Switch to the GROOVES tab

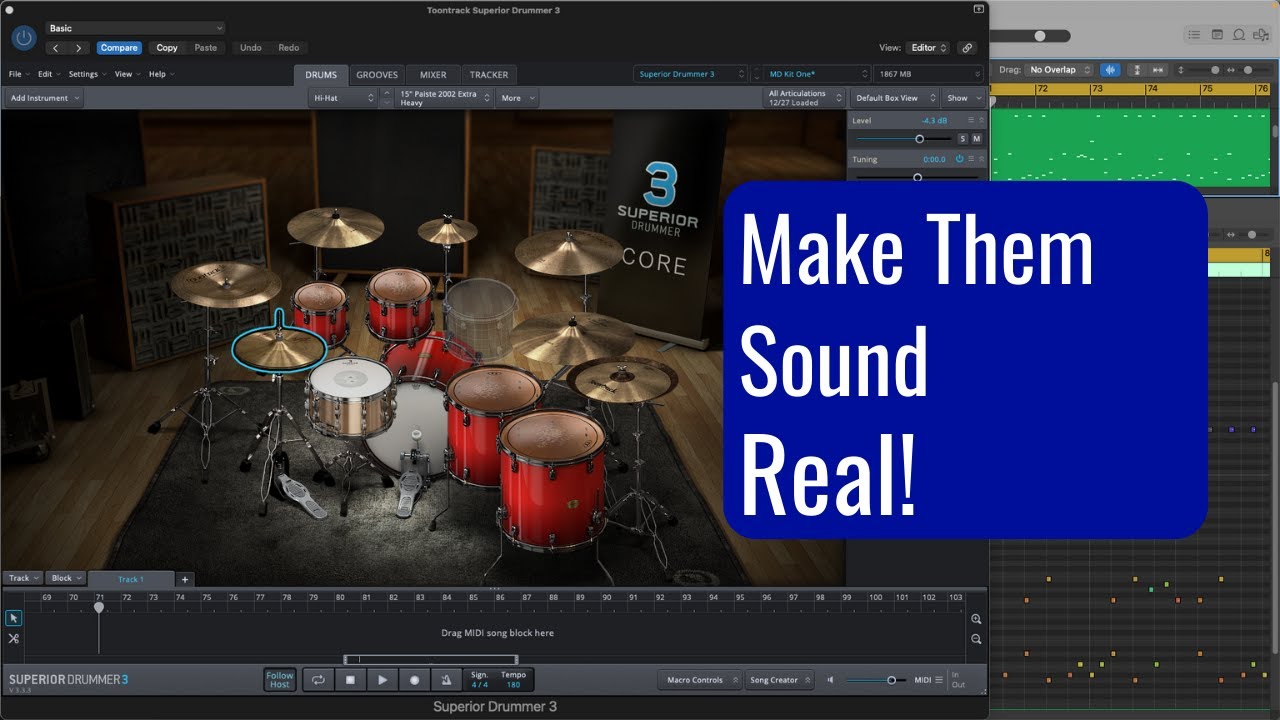tap(377, 75)
